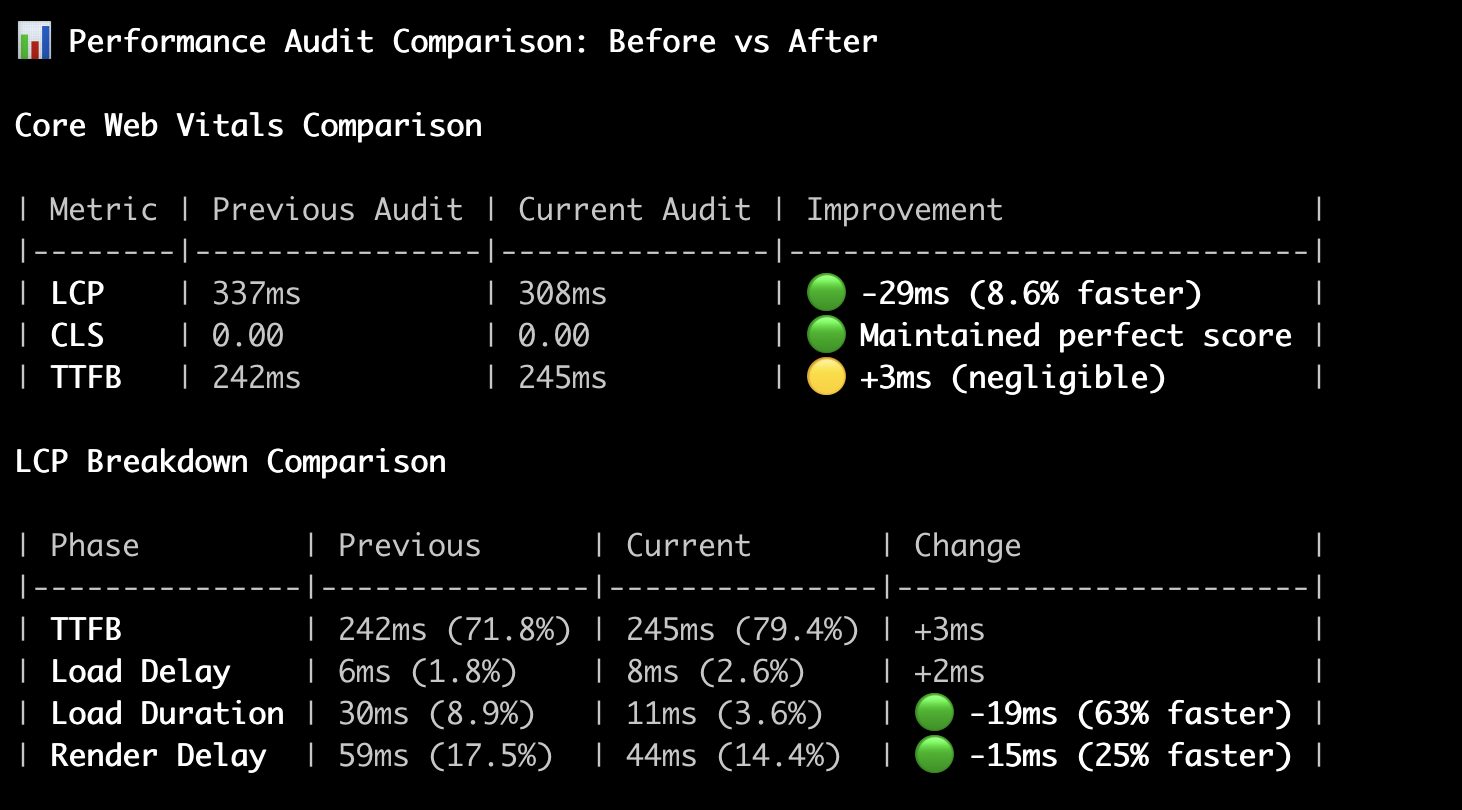This screenshot has width=1462, height=810.
Task: Click the "Core Web Vitals Comparison" heading
Action: click(x=248, y=126)
